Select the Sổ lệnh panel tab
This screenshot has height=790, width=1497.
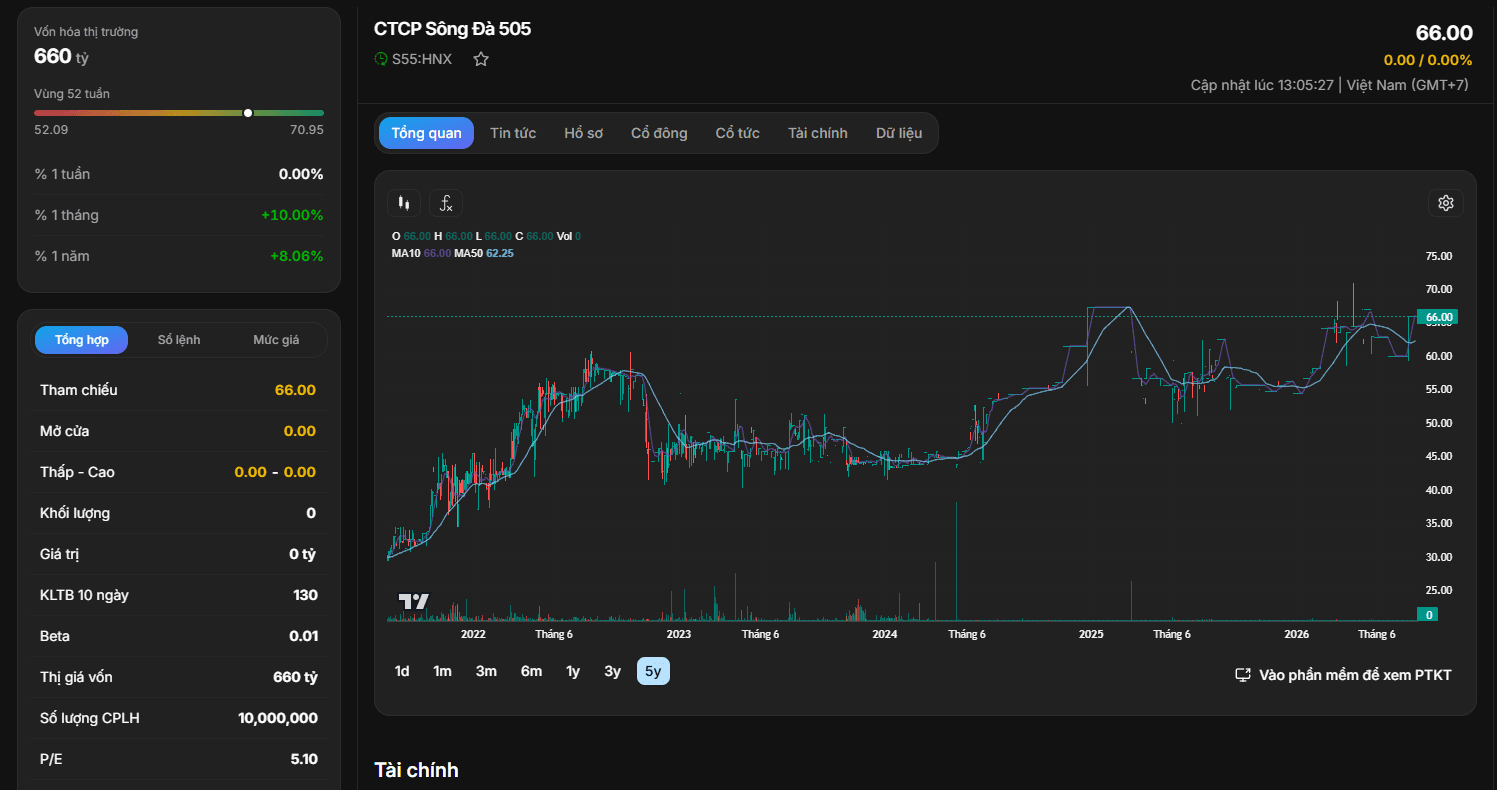tap(179, 340)
